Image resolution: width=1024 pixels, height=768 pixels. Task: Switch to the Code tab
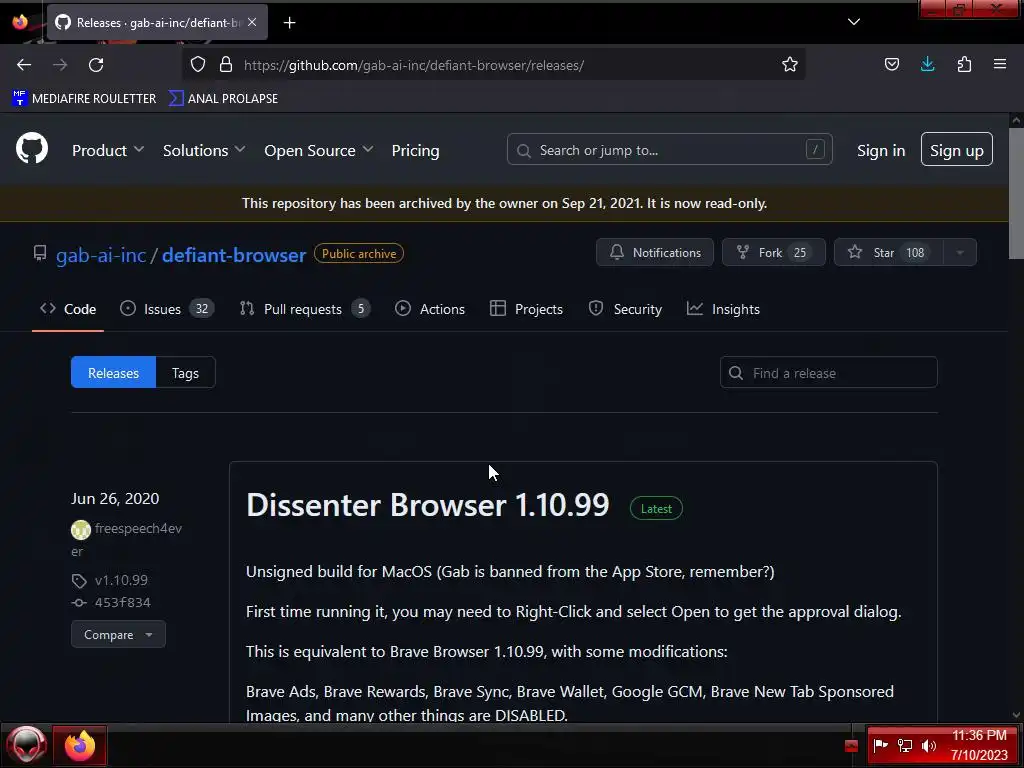coord(68,309)
